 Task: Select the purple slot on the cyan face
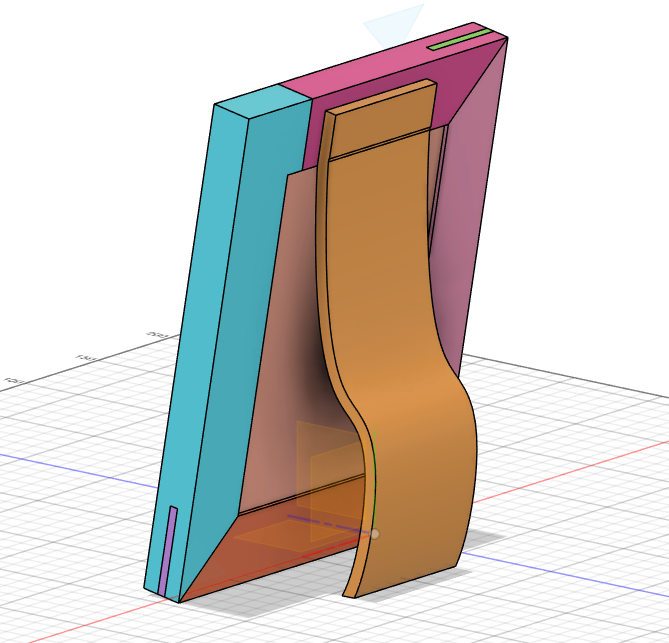pyautogui.click(x=168, y=551)
